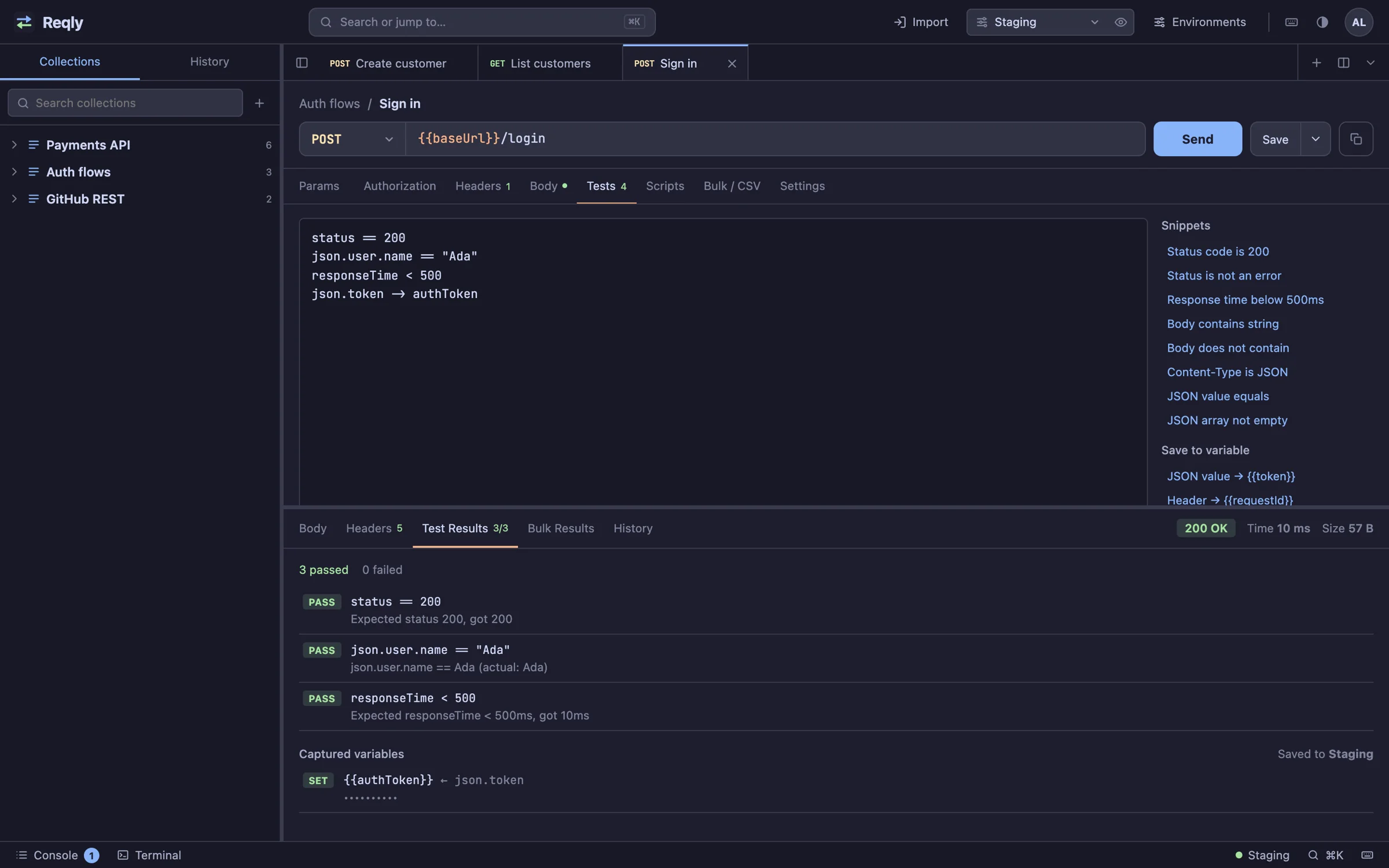Click the split view layout icon
1389x868 pixels.
coord(1343,62)
